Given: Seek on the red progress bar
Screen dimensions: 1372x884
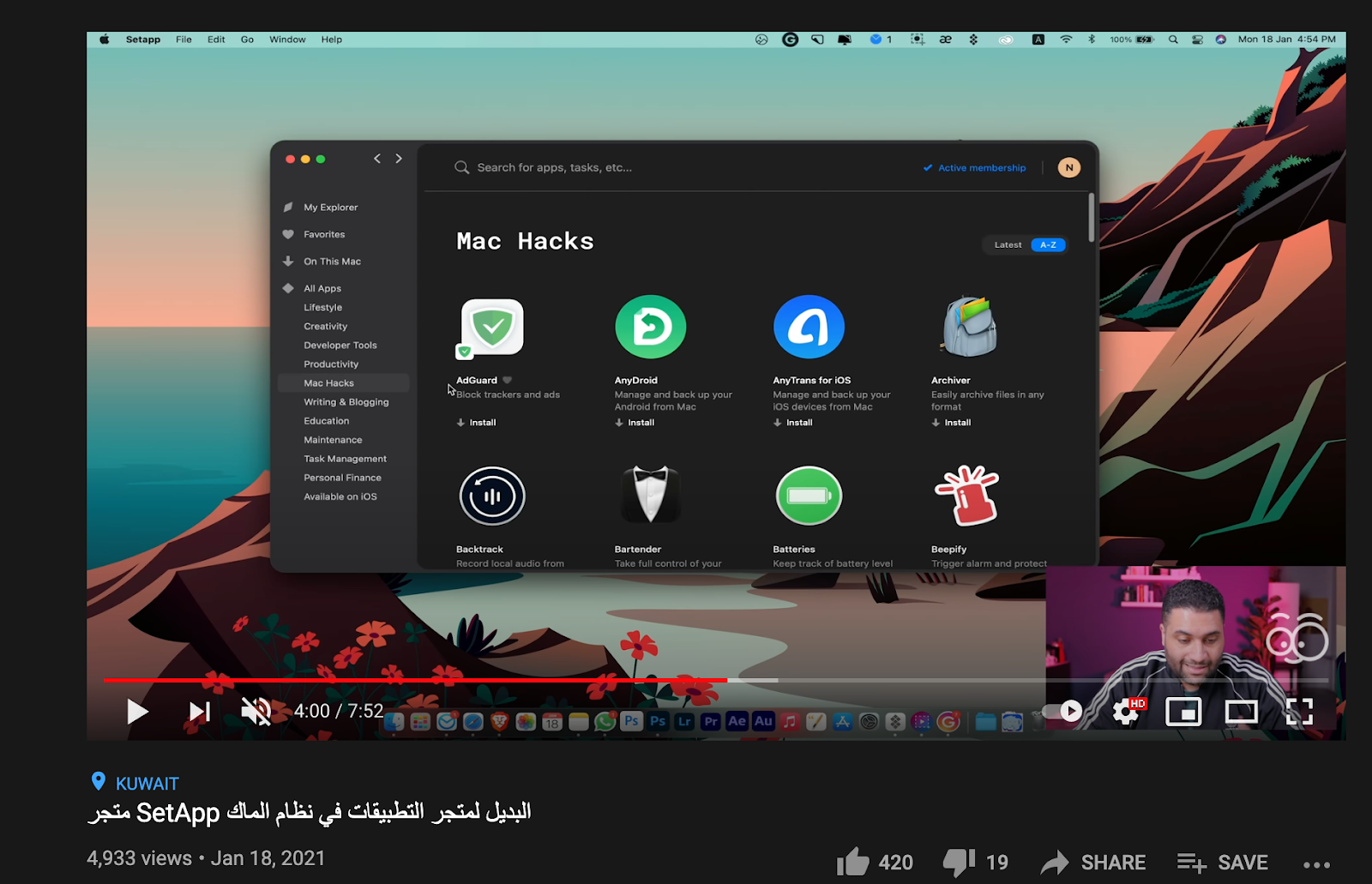Looking at the screenshot, I should pos(415,680).
